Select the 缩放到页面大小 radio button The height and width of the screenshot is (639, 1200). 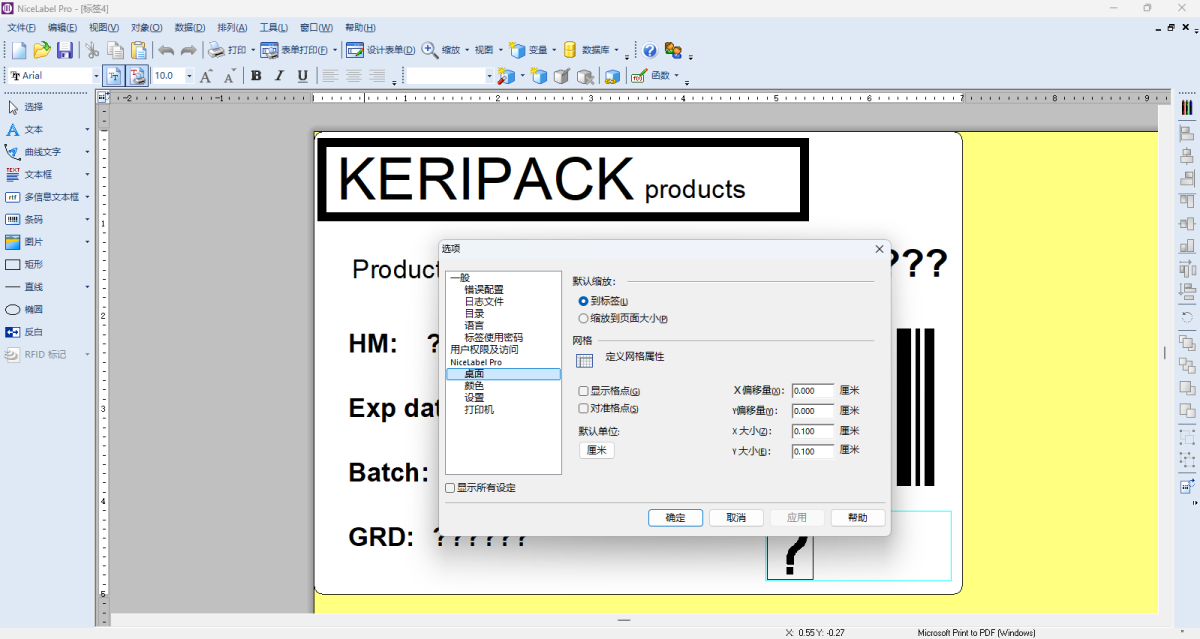[583, 318]
